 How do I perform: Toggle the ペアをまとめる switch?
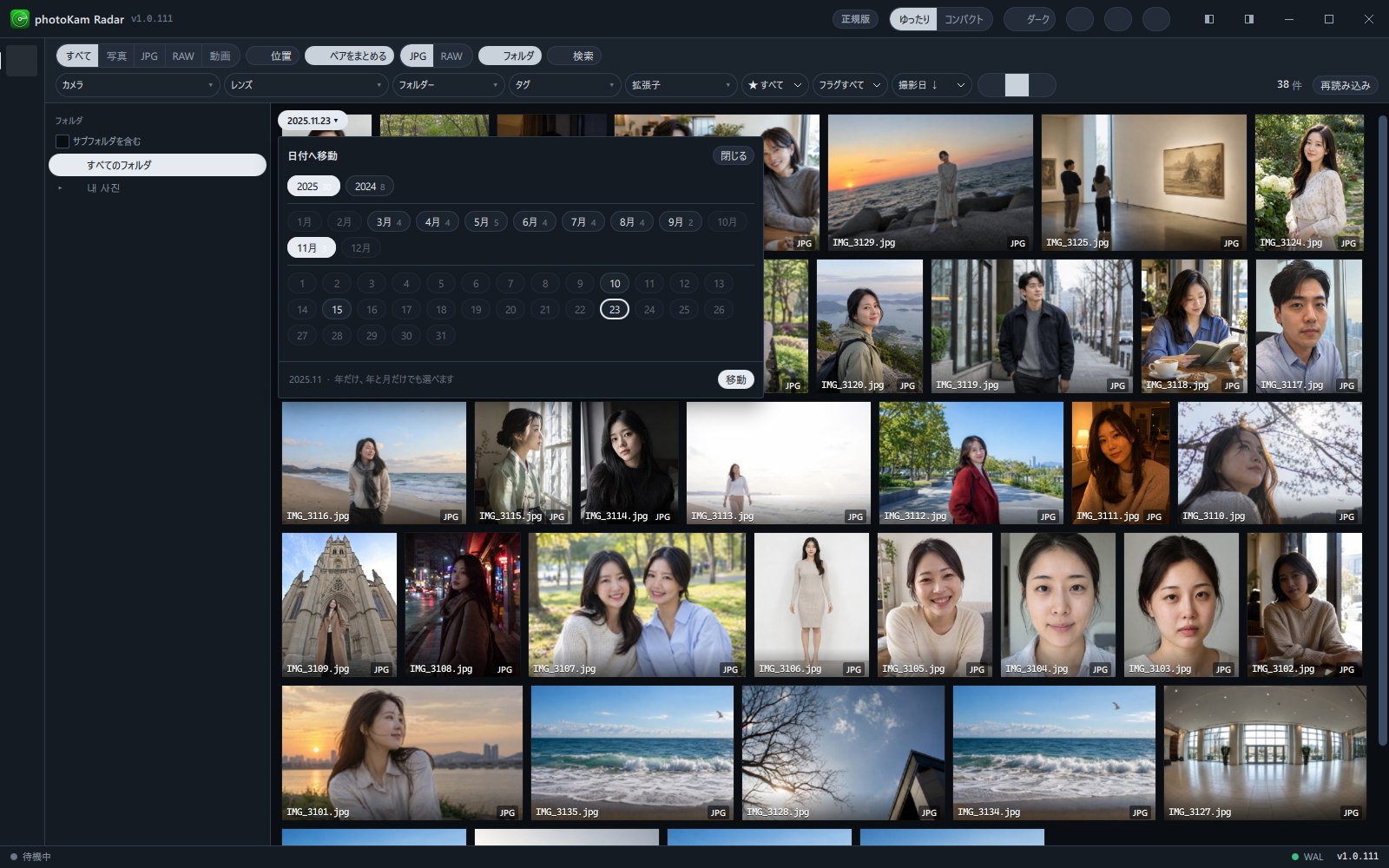tap(349, 56)
